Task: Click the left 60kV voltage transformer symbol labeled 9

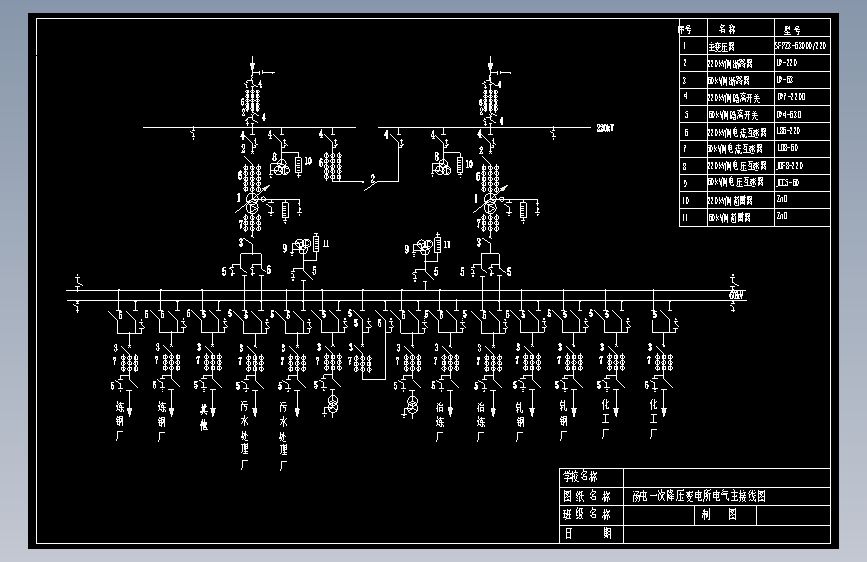Action: [302, 246]
